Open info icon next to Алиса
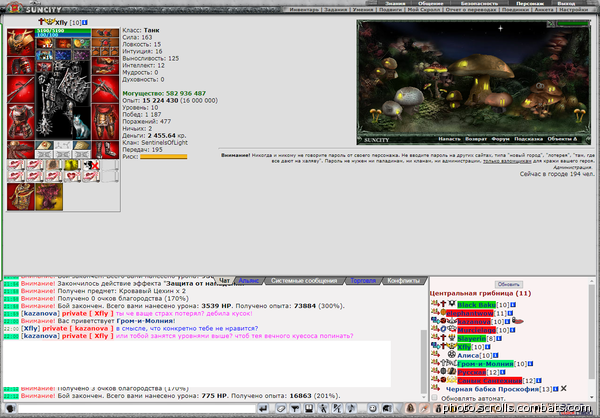 coord(496,355)
